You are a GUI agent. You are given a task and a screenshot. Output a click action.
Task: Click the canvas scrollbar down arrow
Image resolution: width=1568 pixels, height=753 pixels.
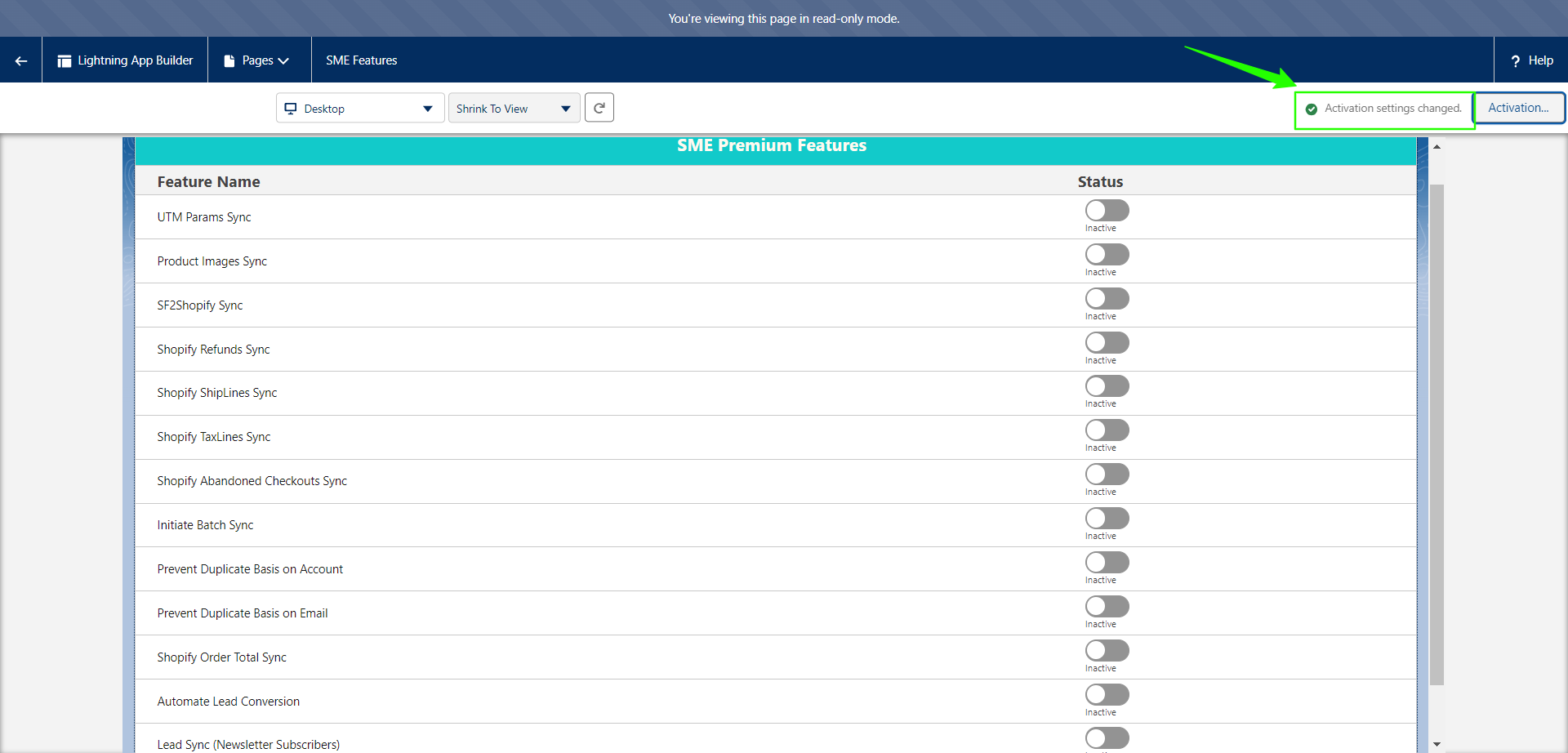[x=1437, y=745]
